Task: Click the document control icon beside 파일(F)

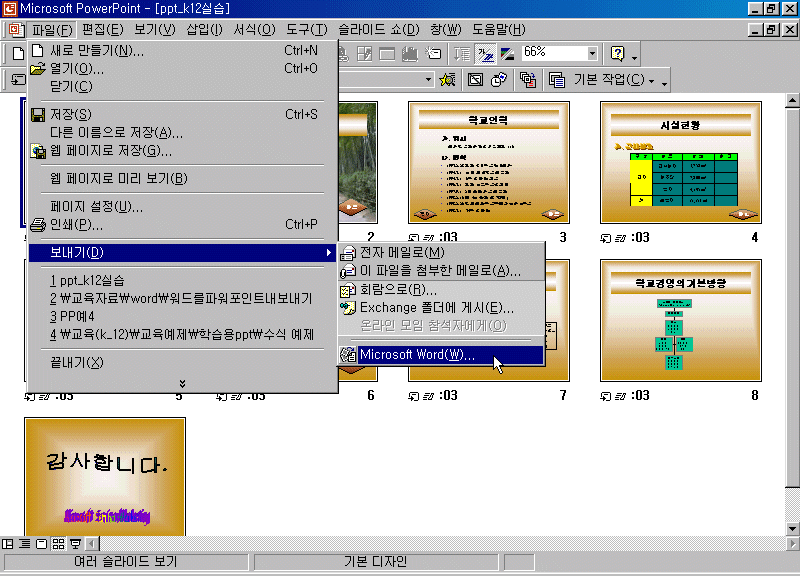Action: coord(16,30)
